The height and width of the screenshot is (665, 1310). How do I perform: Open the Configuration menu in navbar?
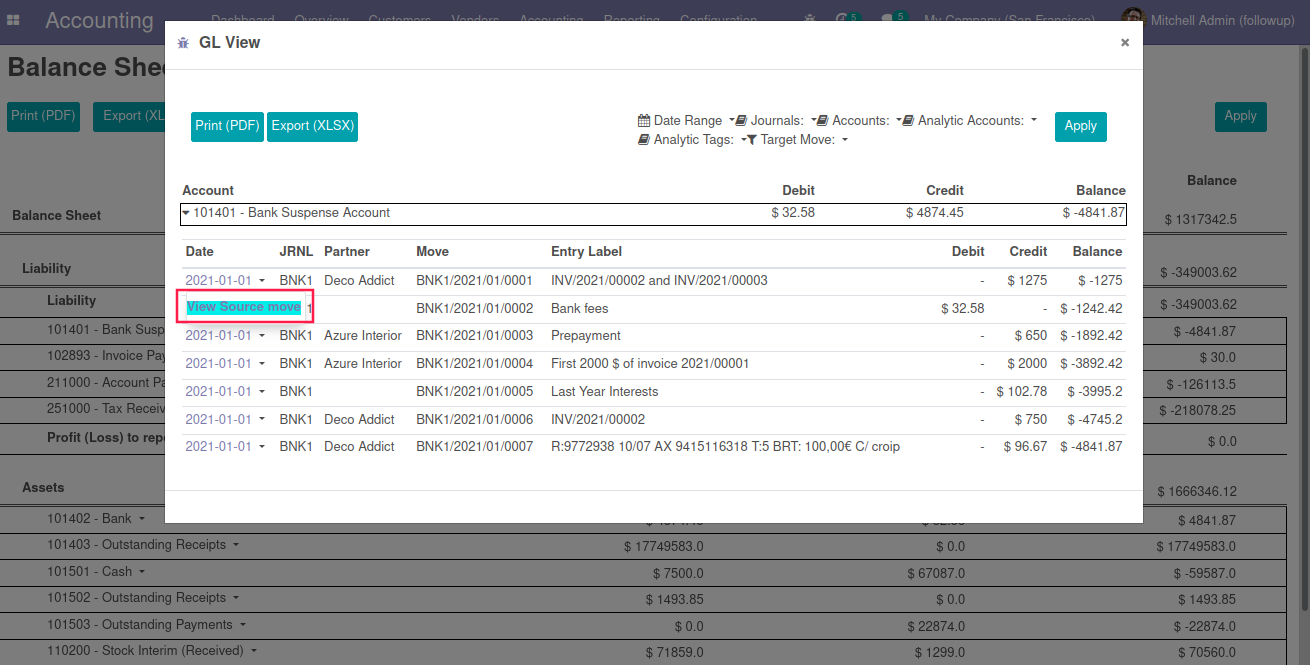coord(718,20)
